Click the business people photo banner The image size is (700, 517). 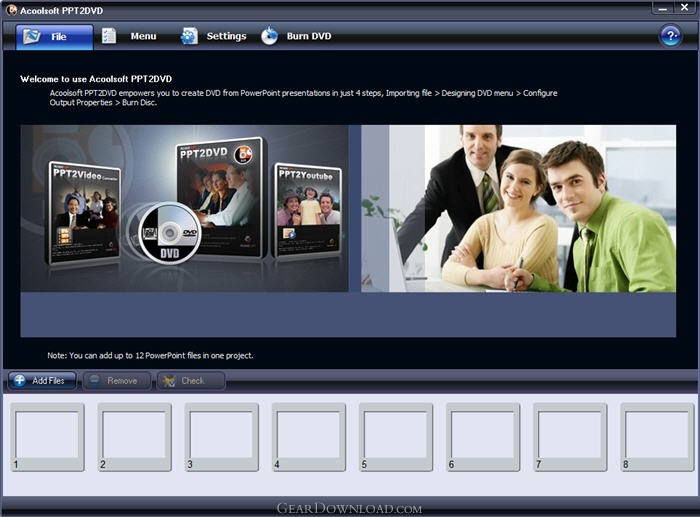tap(518, 208)
